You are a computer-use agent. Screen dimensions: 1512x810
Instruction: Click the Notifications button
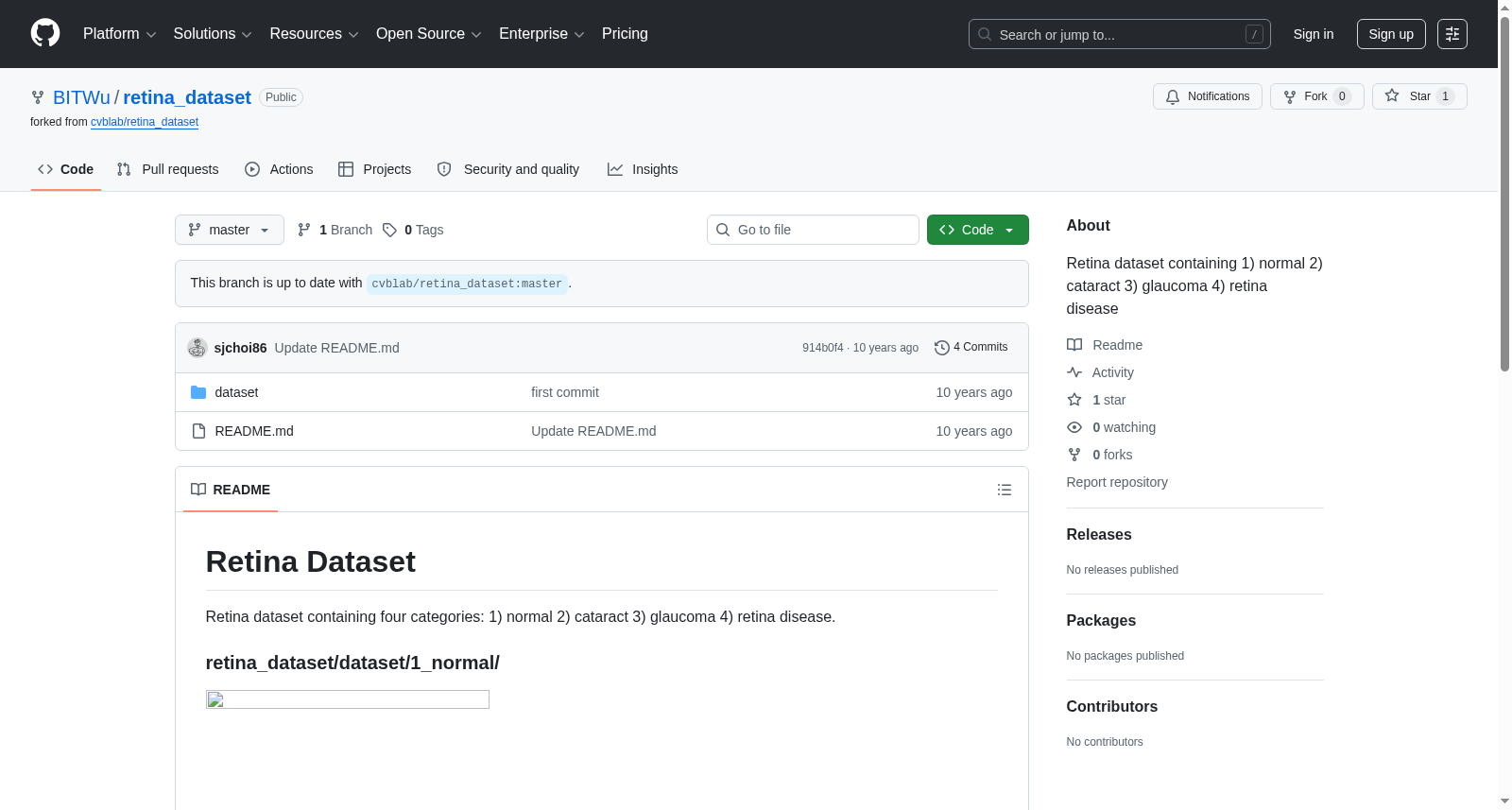(1208, 96)
